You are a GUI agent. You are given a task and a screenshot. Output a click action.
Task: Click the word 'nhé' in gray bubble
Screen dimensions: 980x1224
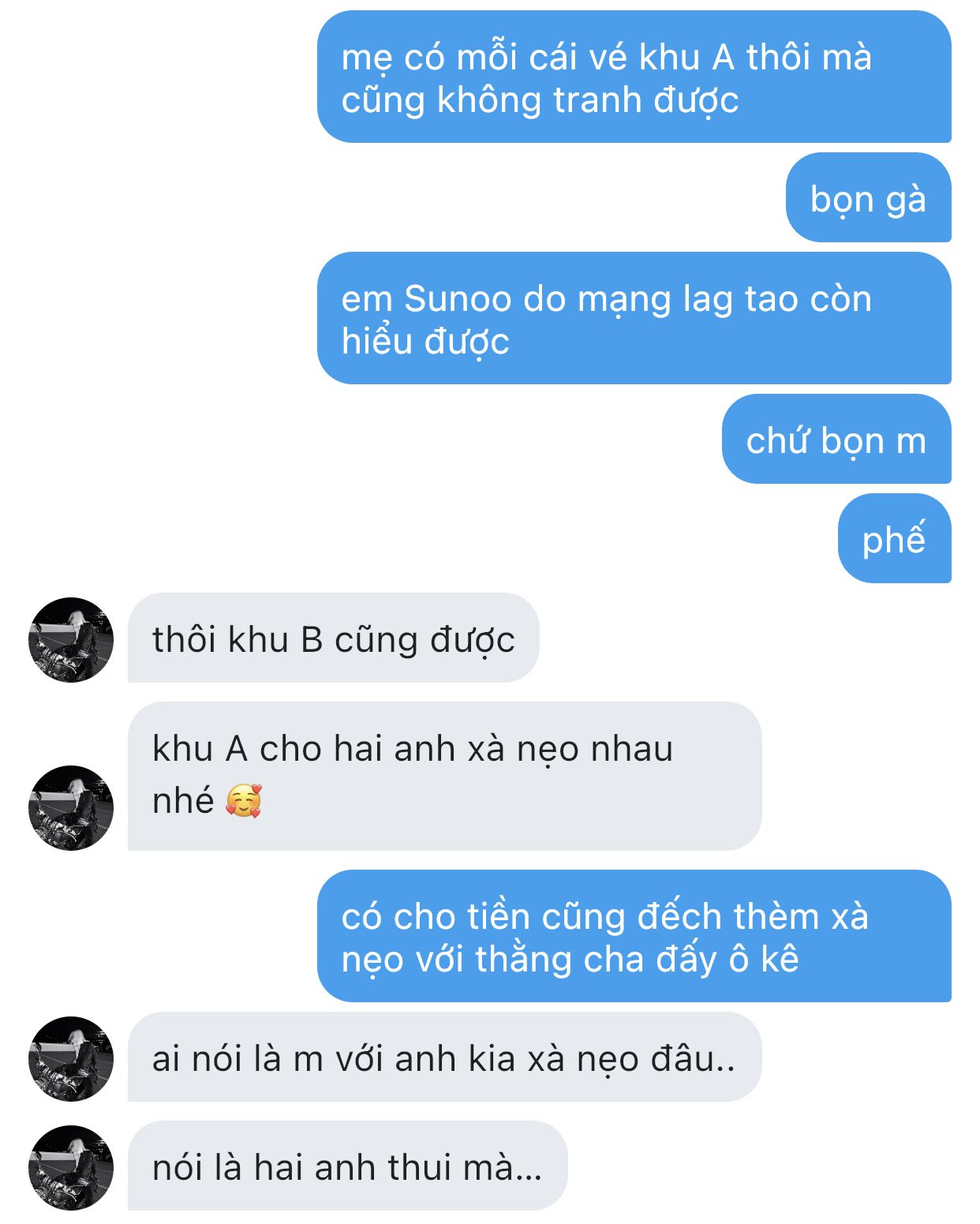click(x=183, y=800)
